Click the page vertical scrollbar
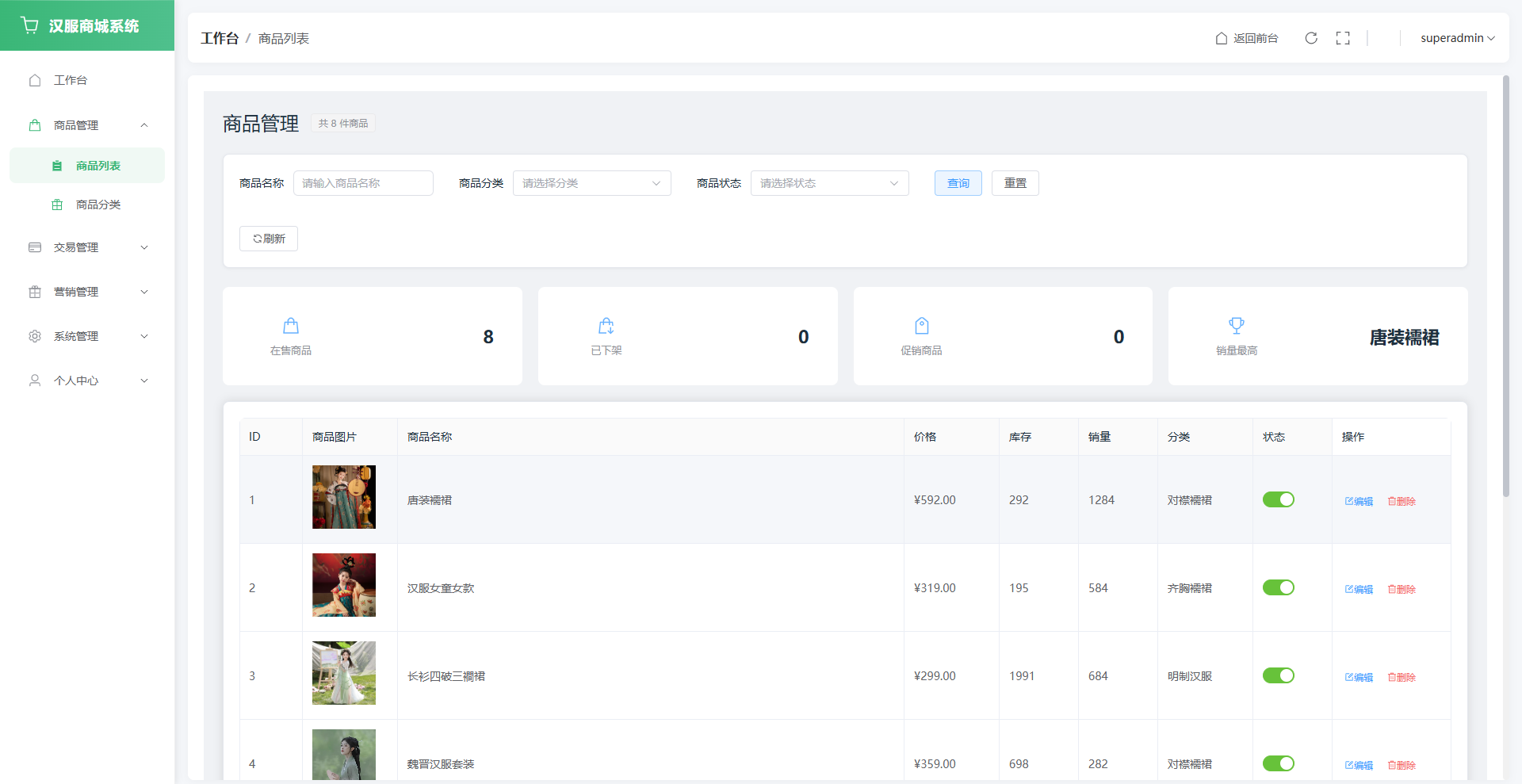The width and height of the screenshot is (1522, 784). tap(1506, 285)
